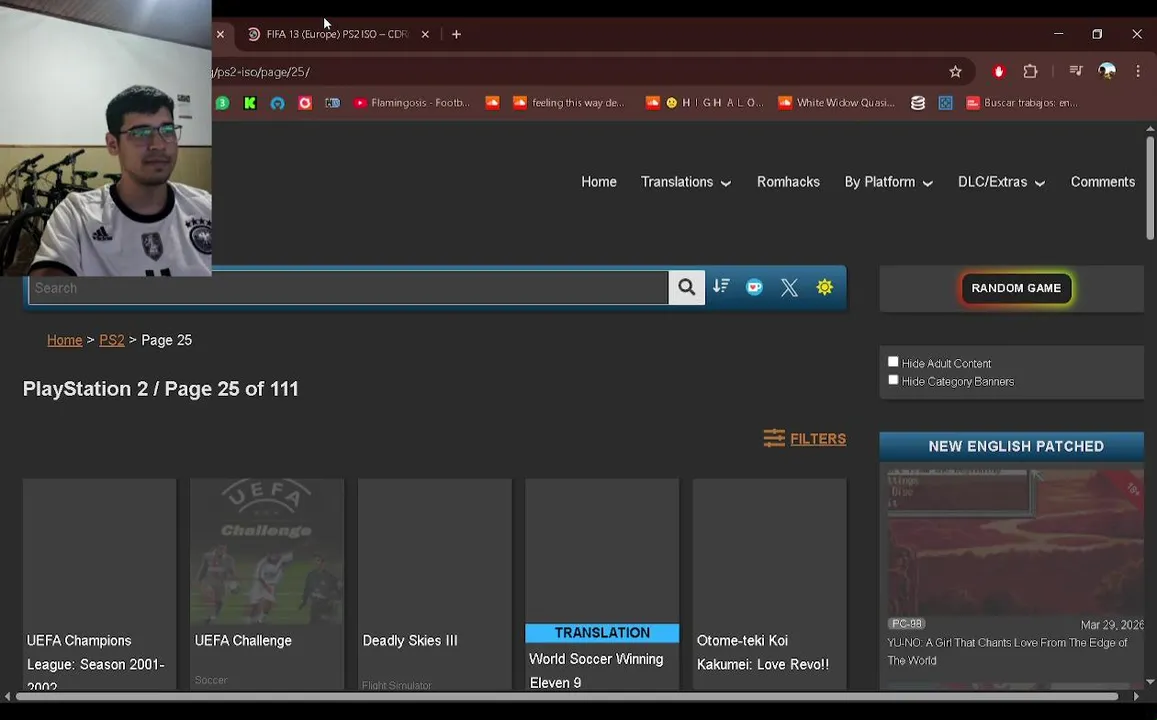Open the Comments menu item
Viewport: 1157px width, 720px height.
pos(1102,181)
